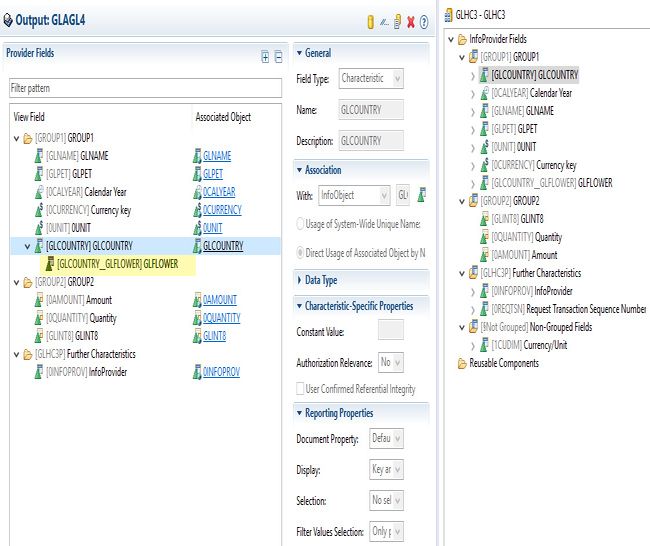Expand the Data Type section
This screenshot has width=650, height=546.
[299, 280]
